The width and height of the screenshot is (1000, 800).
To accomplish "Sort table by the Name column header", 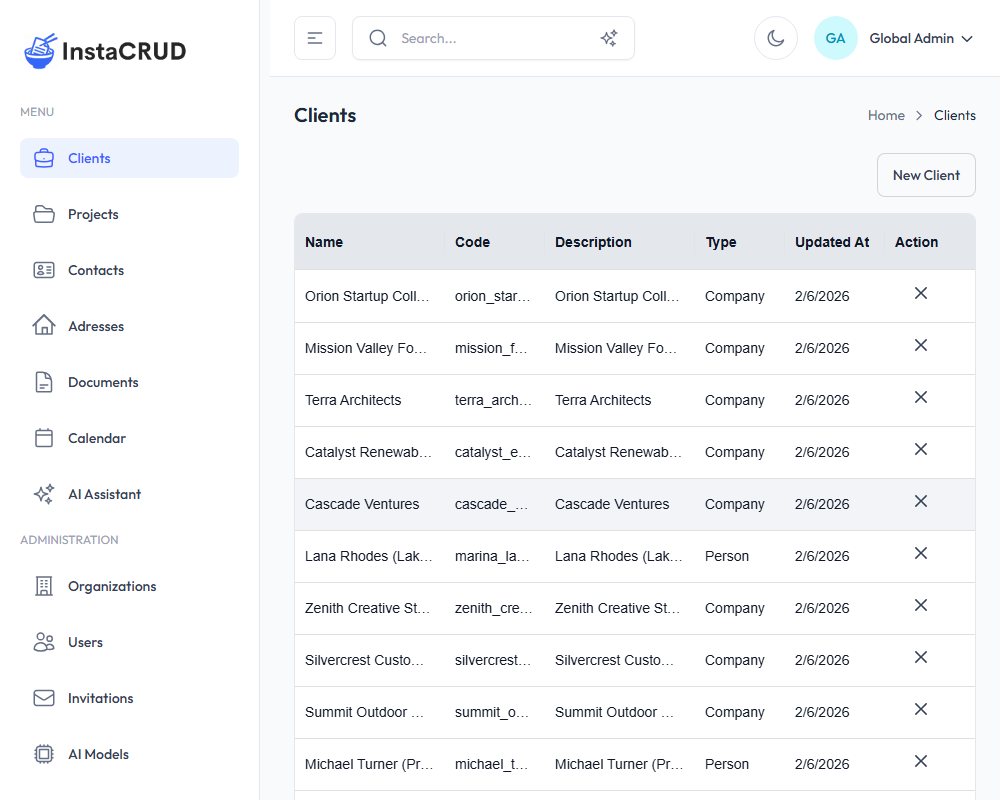I will pyautogui.click(x=324, y=242).
